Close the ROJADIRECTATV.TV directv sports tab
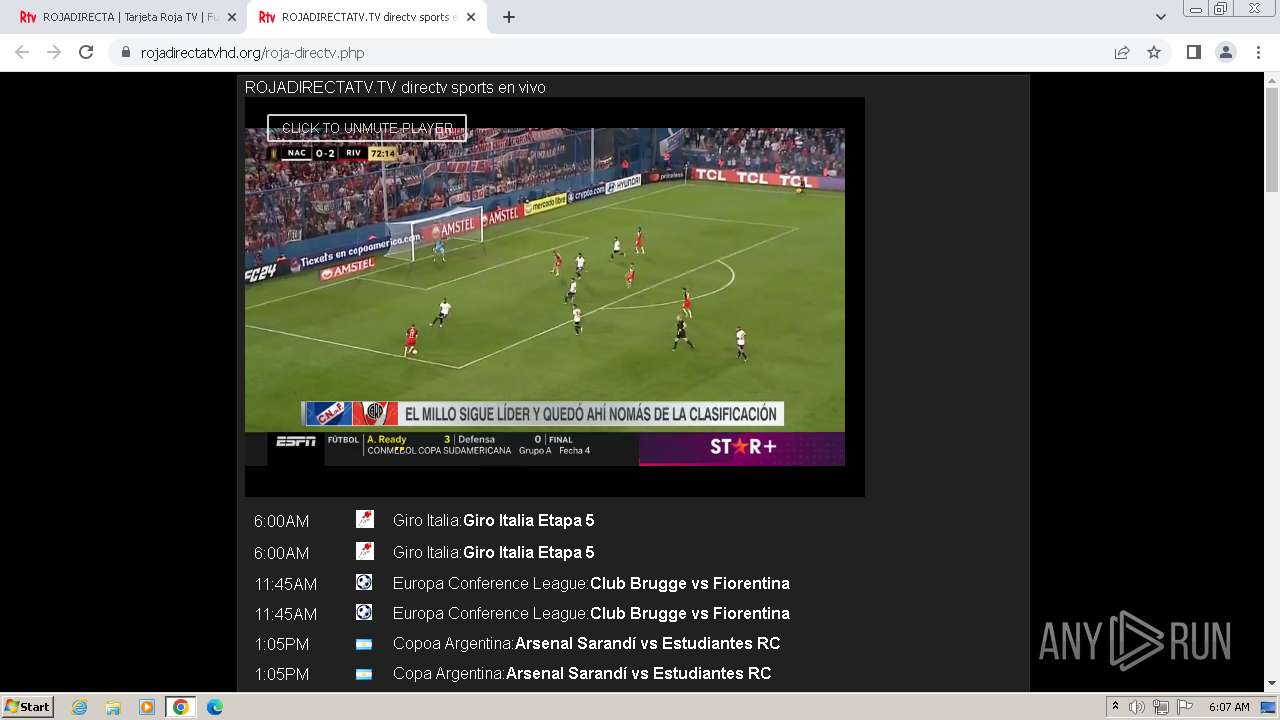Viewport: 1280px width, 720px height. point(471,17)
